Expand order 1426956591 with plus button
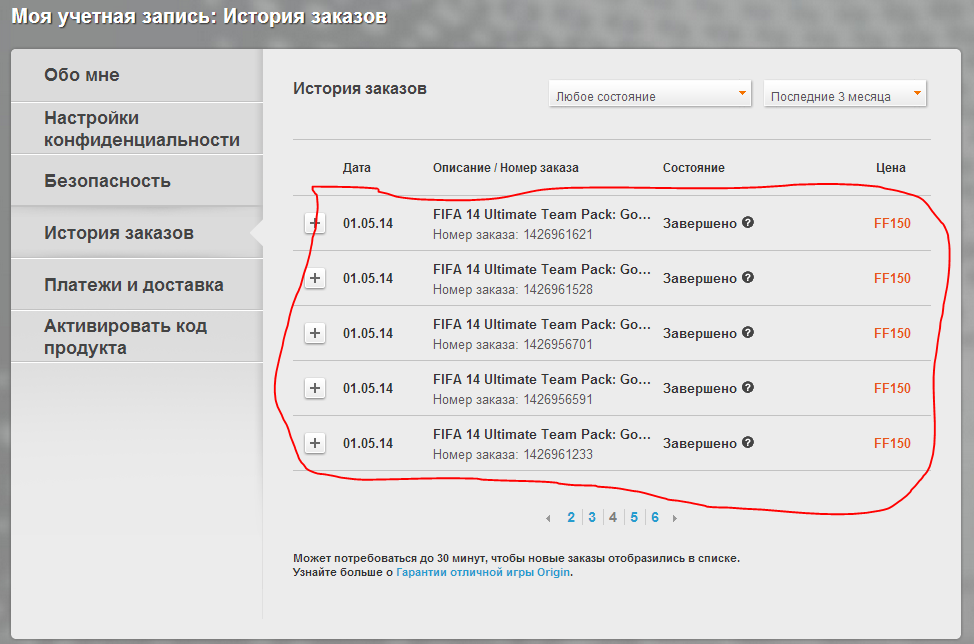The height and width of the screenshot is (644, 974). [x=315, y=388]
